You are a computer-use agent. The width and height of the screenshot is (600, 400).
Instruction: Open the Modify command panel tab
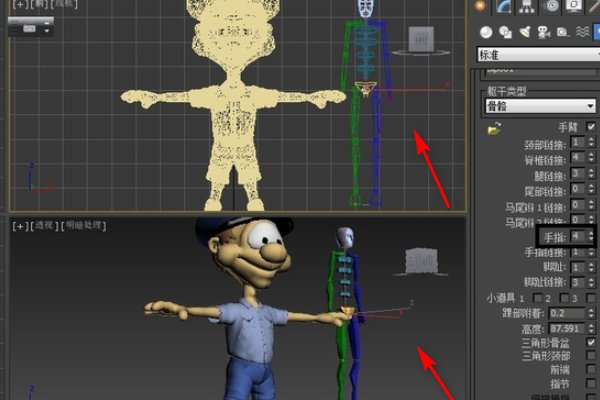coord(504,6)
